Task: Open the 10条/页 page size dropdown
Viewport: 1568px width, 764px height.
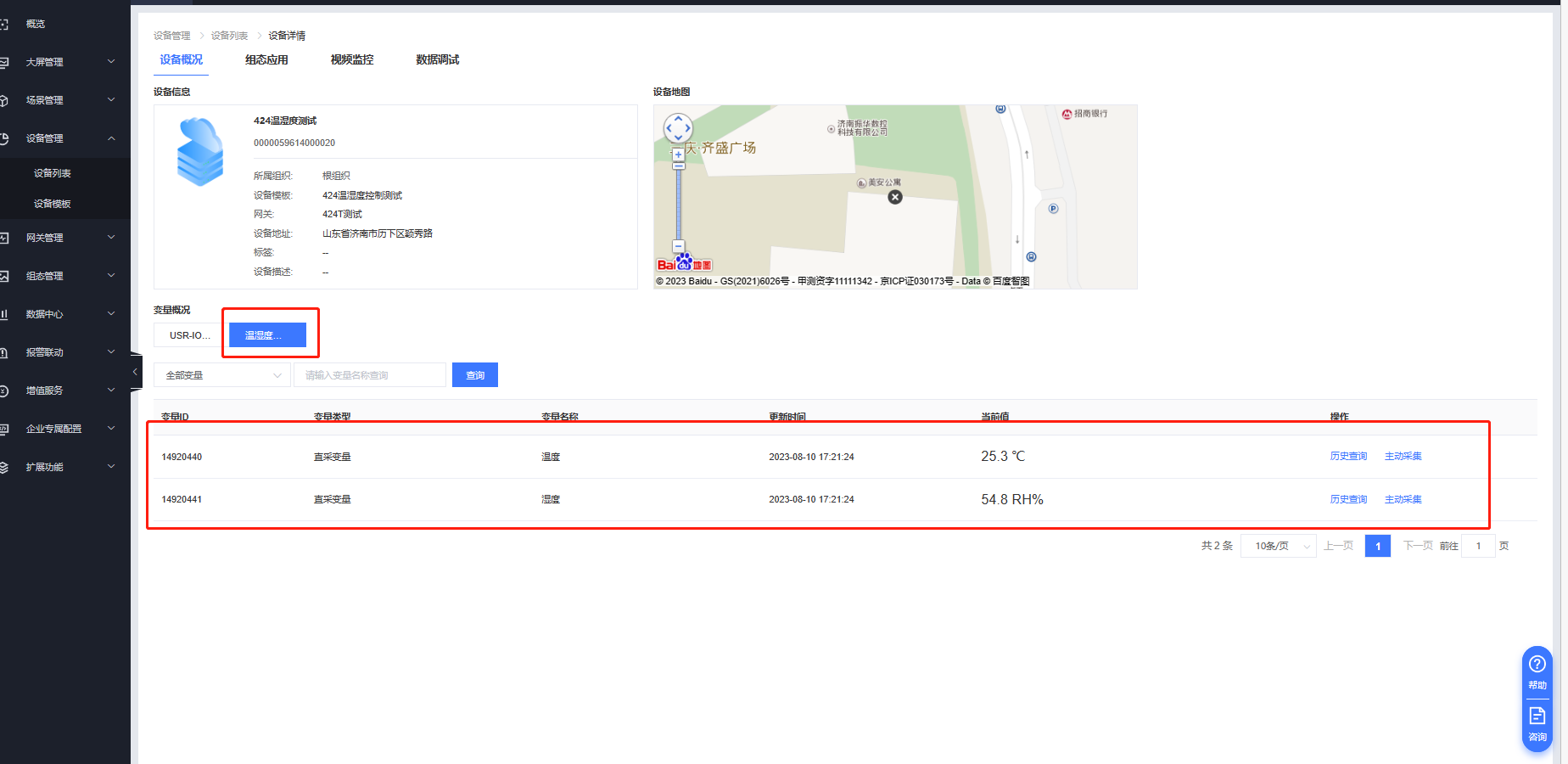Action: [1278, 546]
